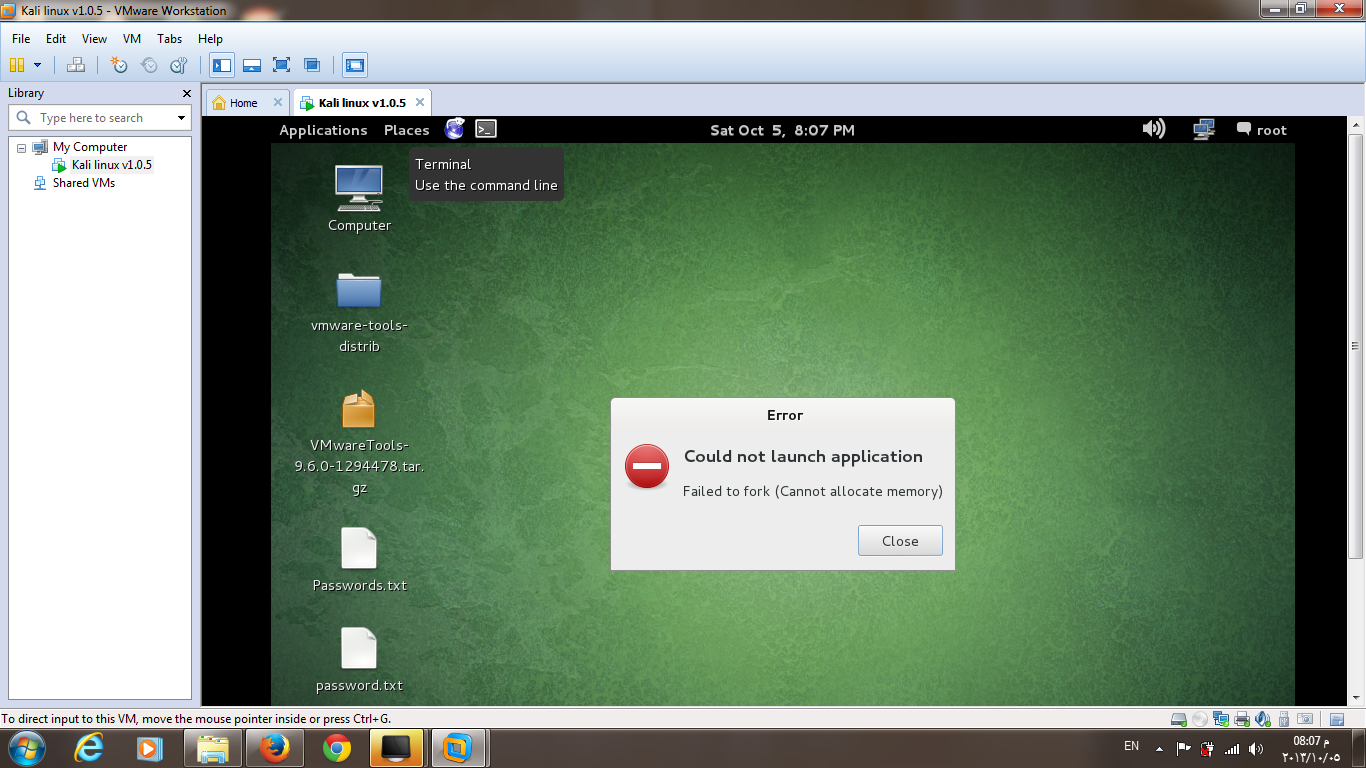Click the hard disk status bar icon
This screenshot has height=768, width=1366.
tap(1179, 719)
